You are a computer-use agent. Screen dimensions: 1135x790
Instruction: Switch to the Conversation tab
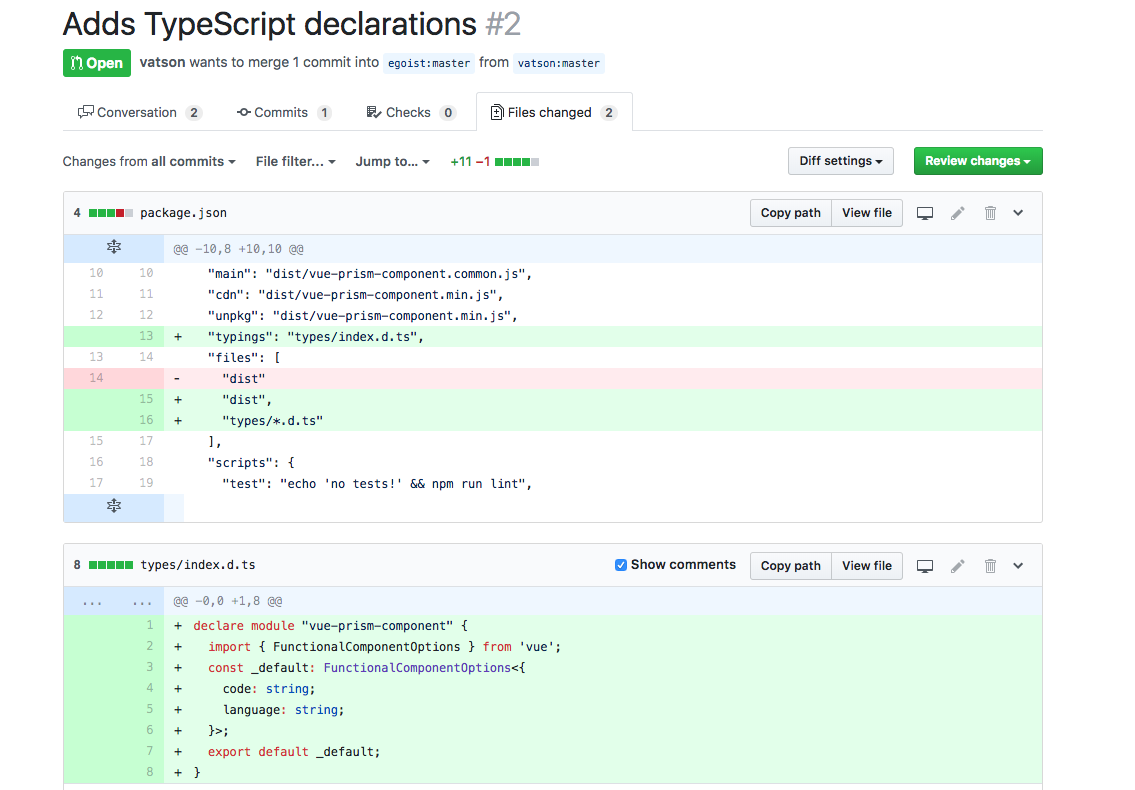pos(139,112)
